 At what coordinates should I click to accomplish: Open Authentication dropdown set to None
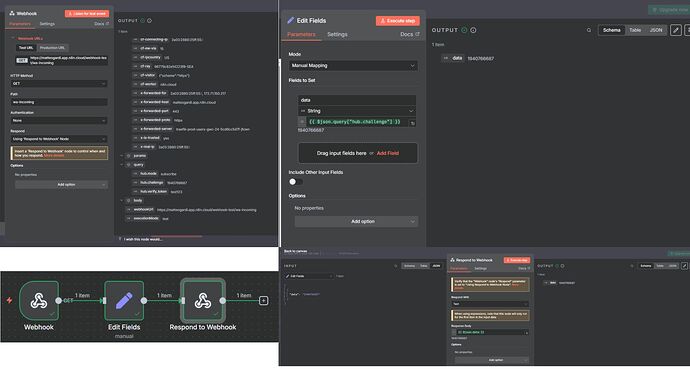tap(59, 121)
